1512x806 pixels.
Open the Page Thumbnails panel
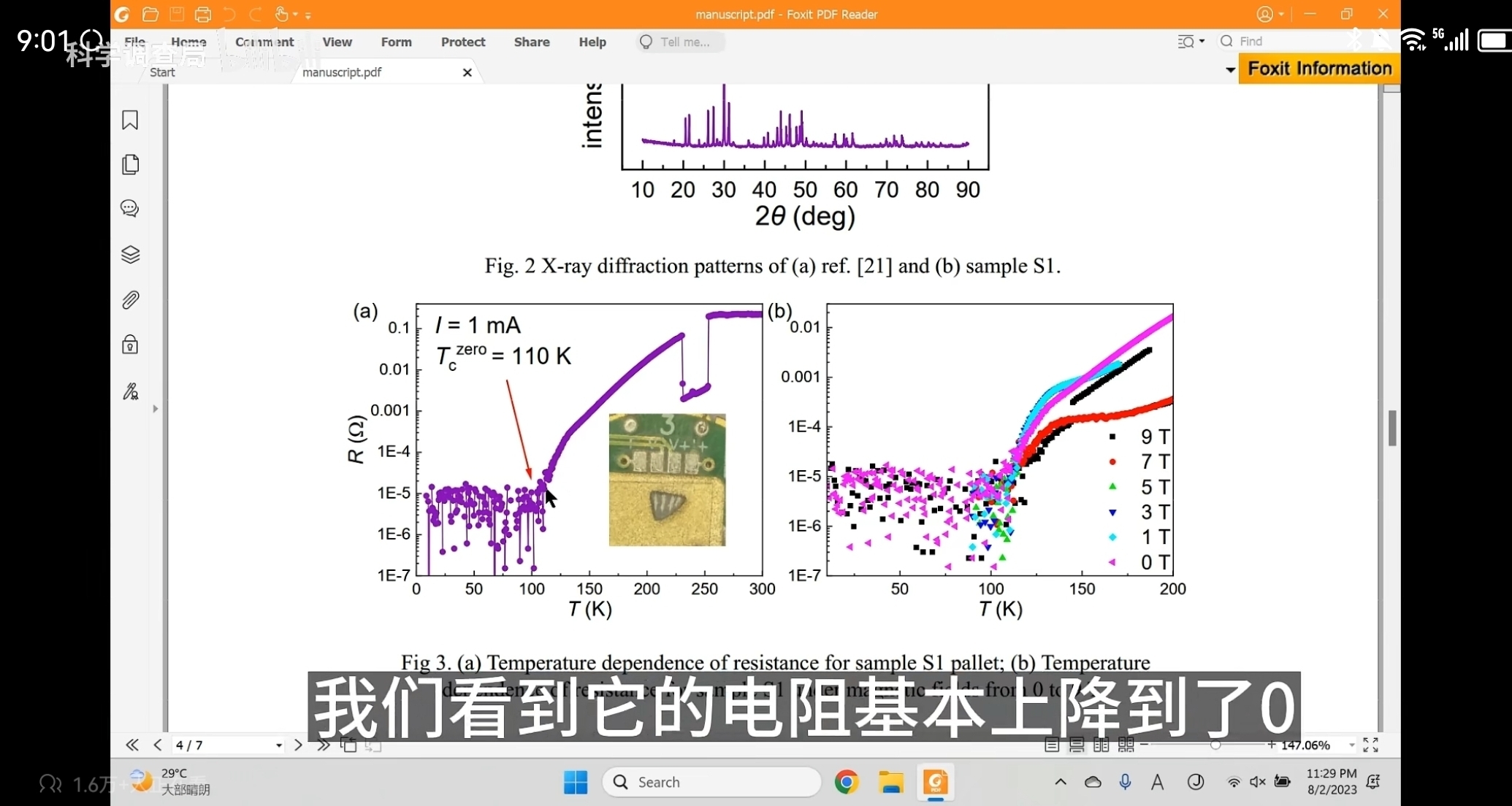point(129,164)
